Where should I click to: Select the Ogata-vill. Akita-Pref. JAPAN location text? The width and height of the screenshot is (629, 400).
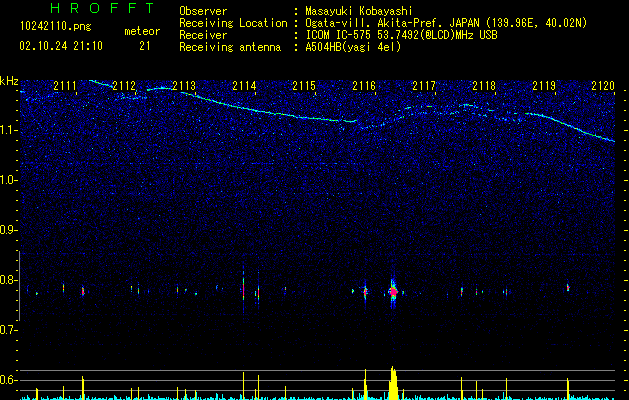pyautogui.click(x=446, y=23)
